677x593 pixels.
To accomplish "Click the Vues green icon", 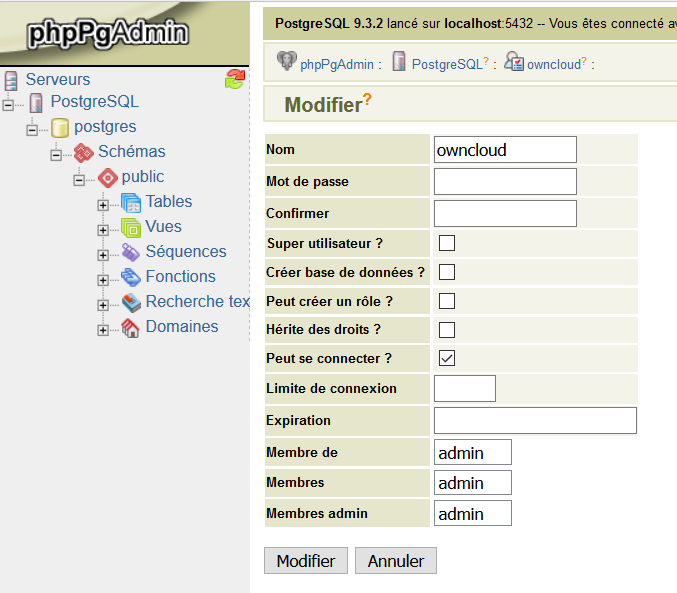I will tap(131, 228).
